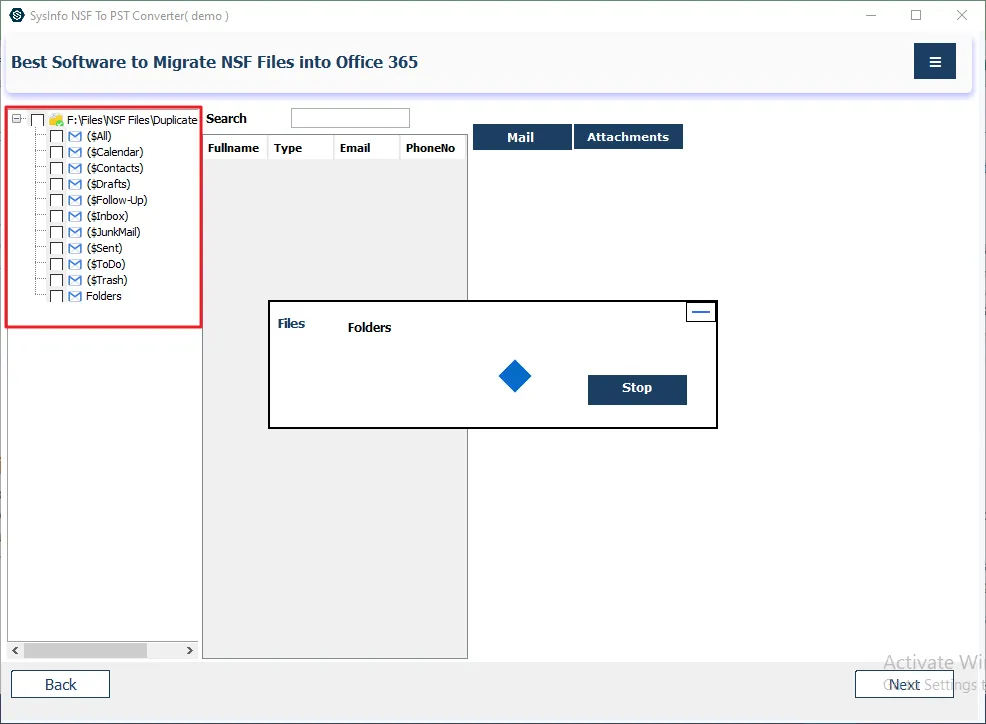Screen dimensions: 986x724
Task: Open the hamburger menu icon
Action: 935,62
